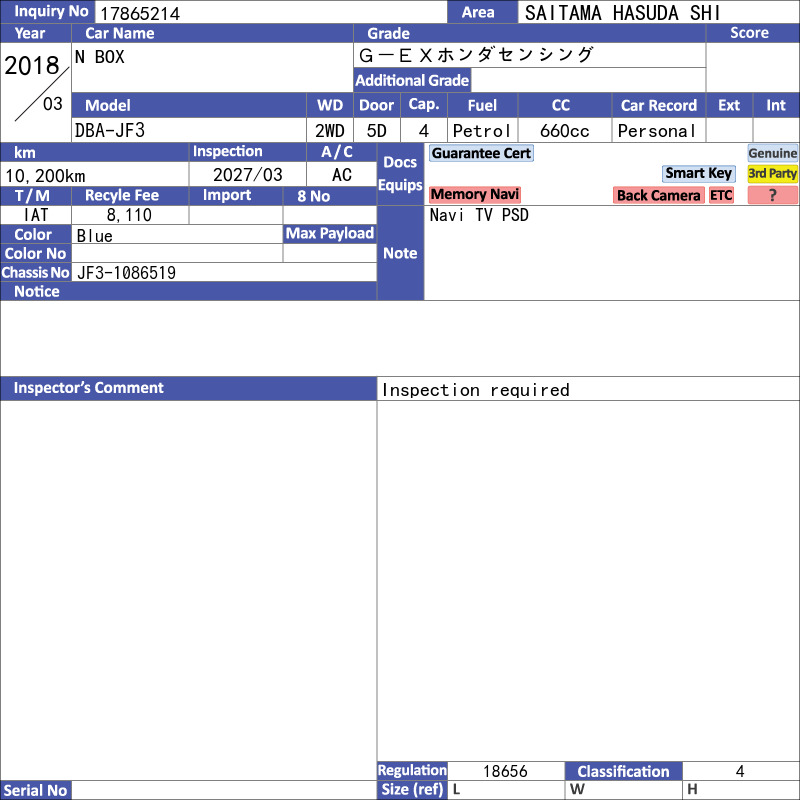Click the Regulation value 18656

click(x=506, y=770)
